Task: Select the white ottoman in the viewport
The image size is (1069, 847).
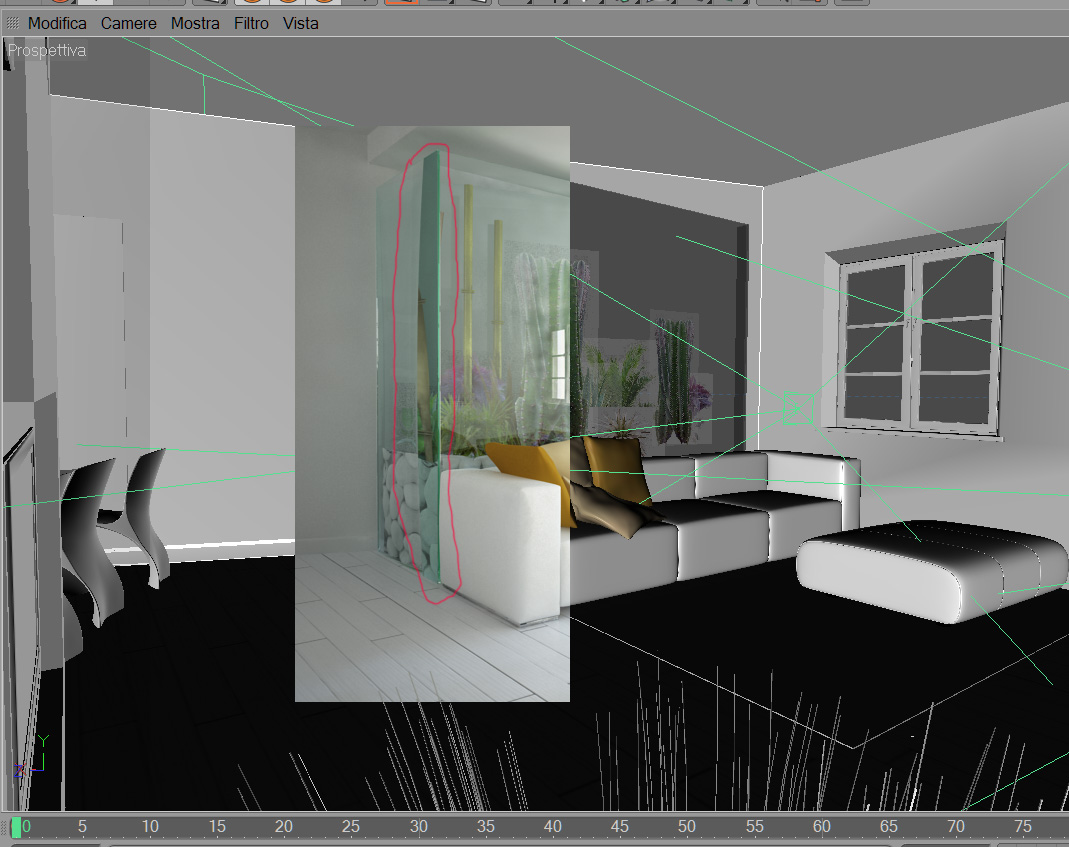Action: (931, 570)
